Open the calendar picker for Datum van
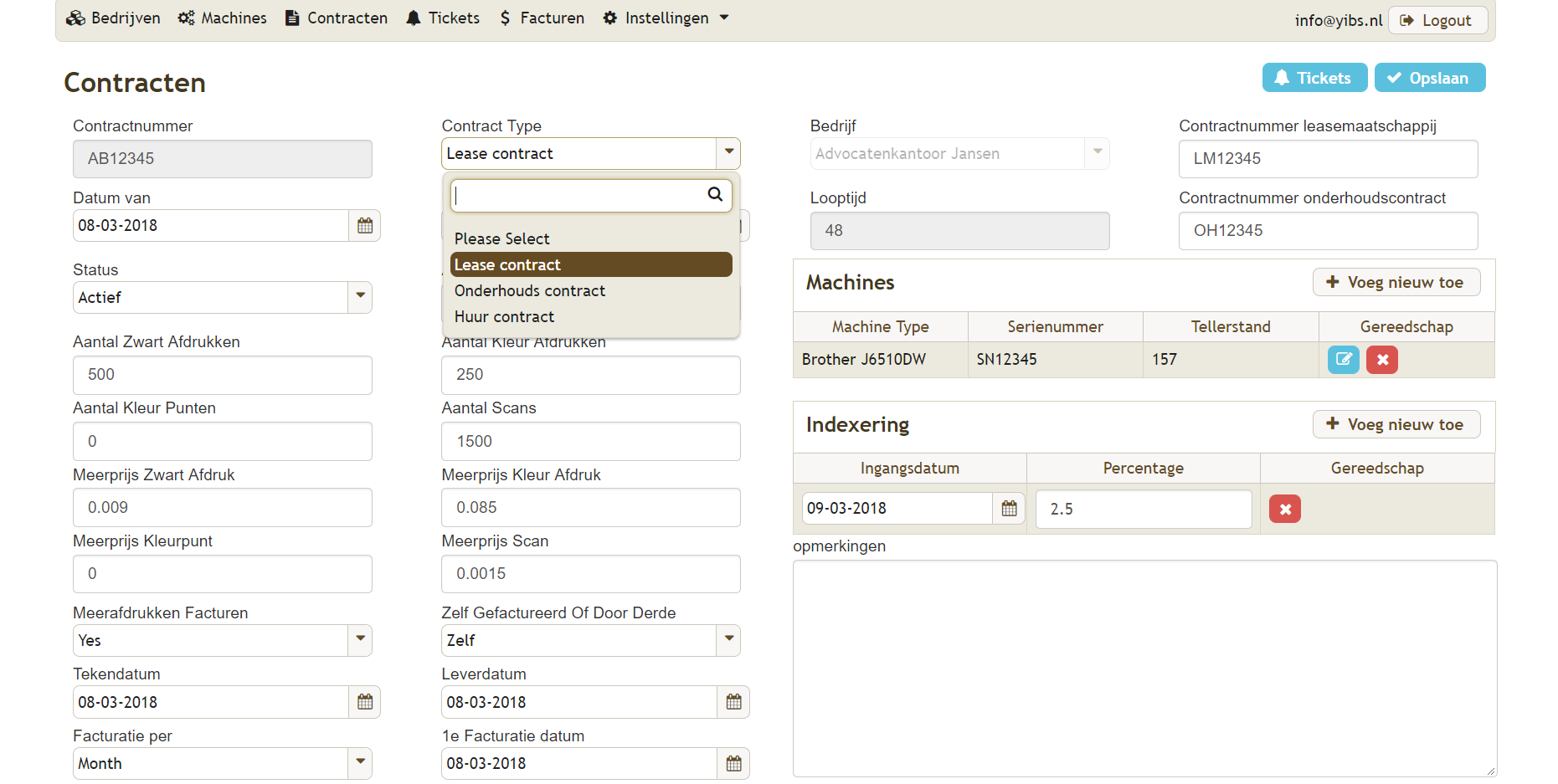Image resolution: width=1558 pixels, height=784 pixels. pos(364,225)
